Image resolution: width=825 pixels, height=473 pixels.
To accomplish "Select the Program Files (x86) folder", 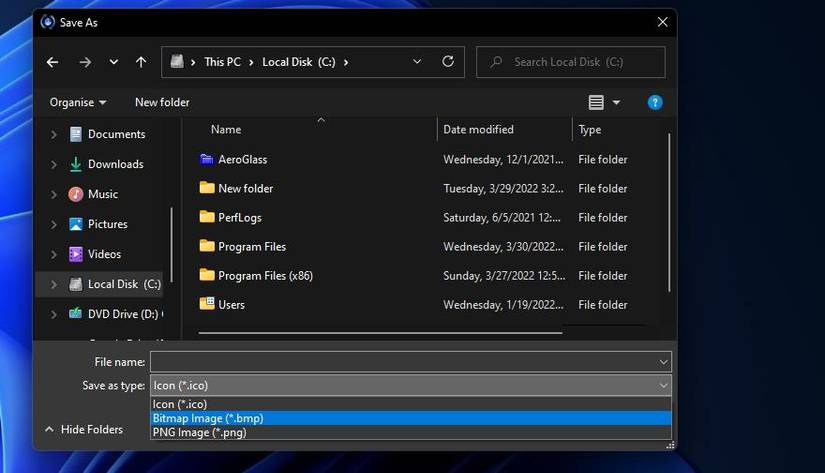I will point(265,275).
